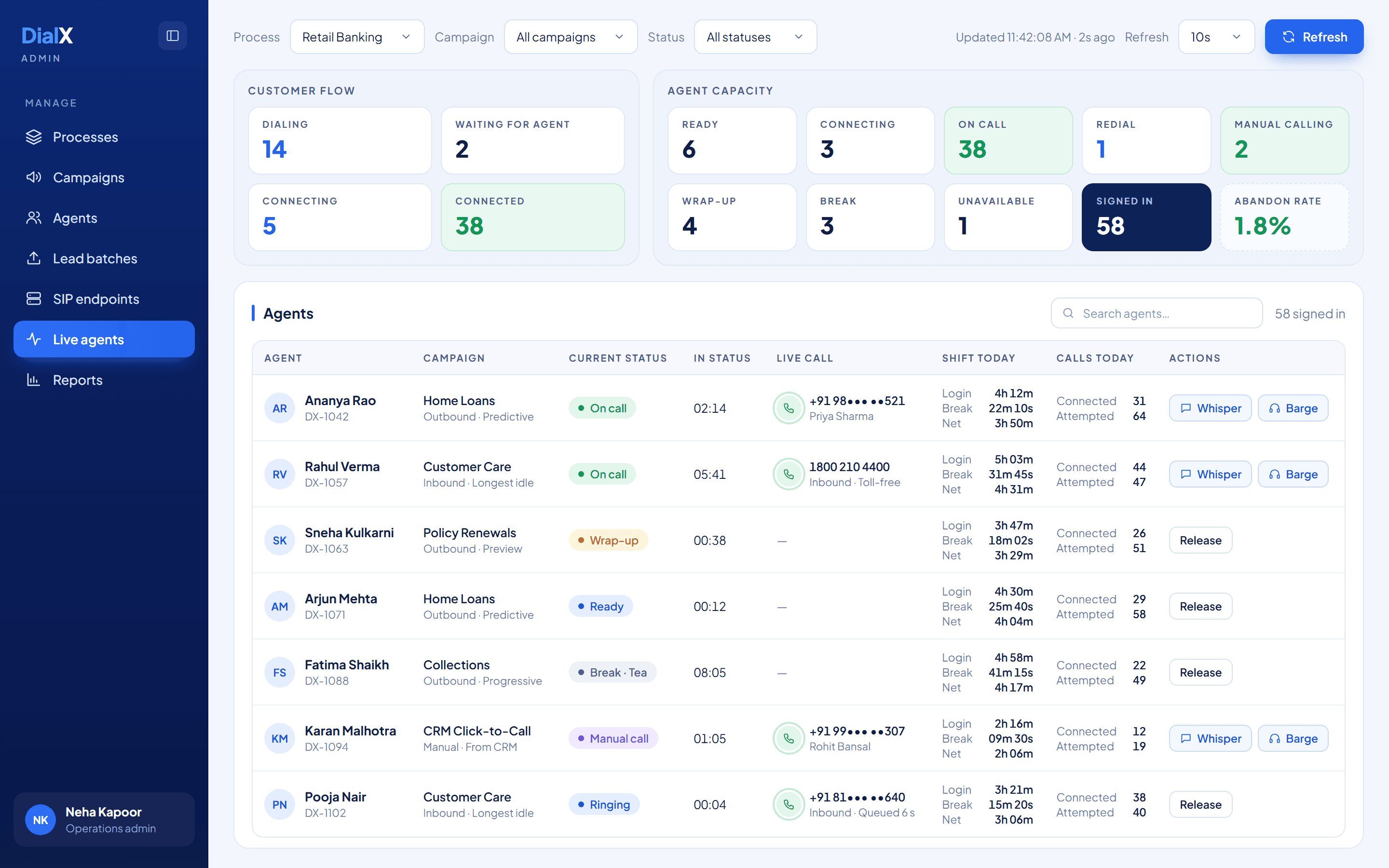Viewport: 1389px width, 868px height.
Task: Open Lead batches in the sidebar
Action: click(104, 258)
